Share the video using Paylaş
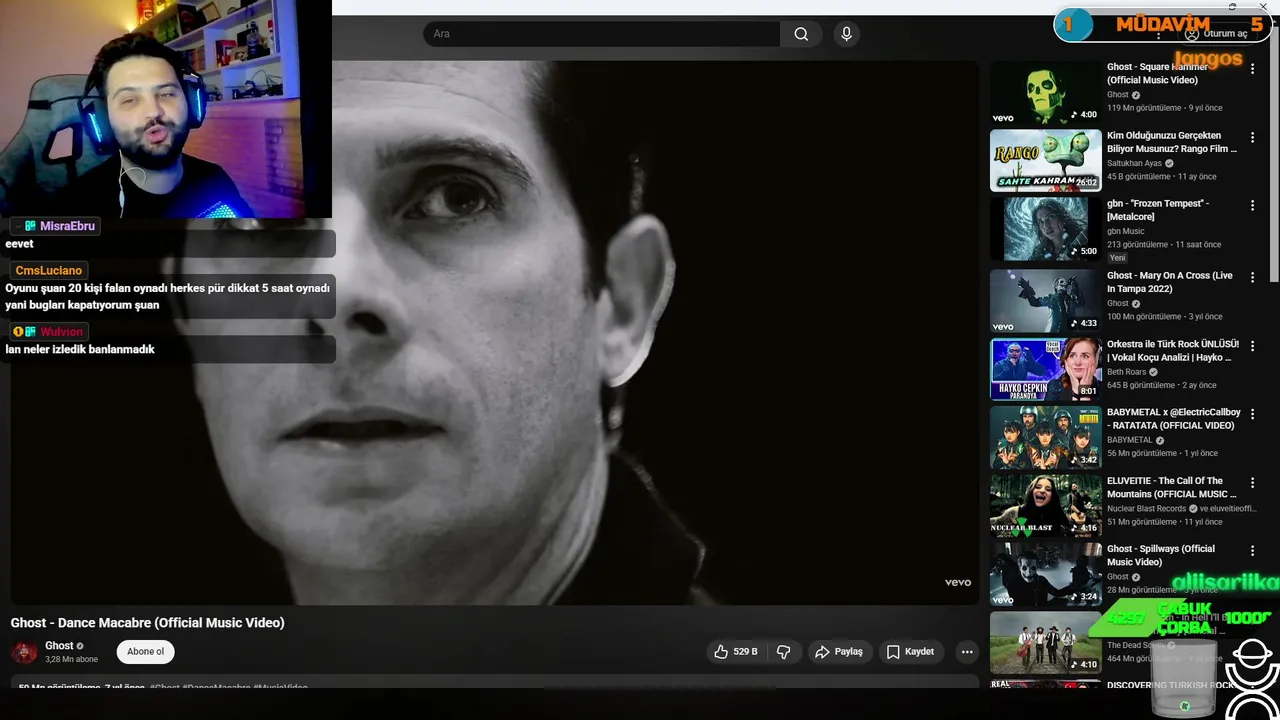 pyautogui.click(x=838, y=652)
